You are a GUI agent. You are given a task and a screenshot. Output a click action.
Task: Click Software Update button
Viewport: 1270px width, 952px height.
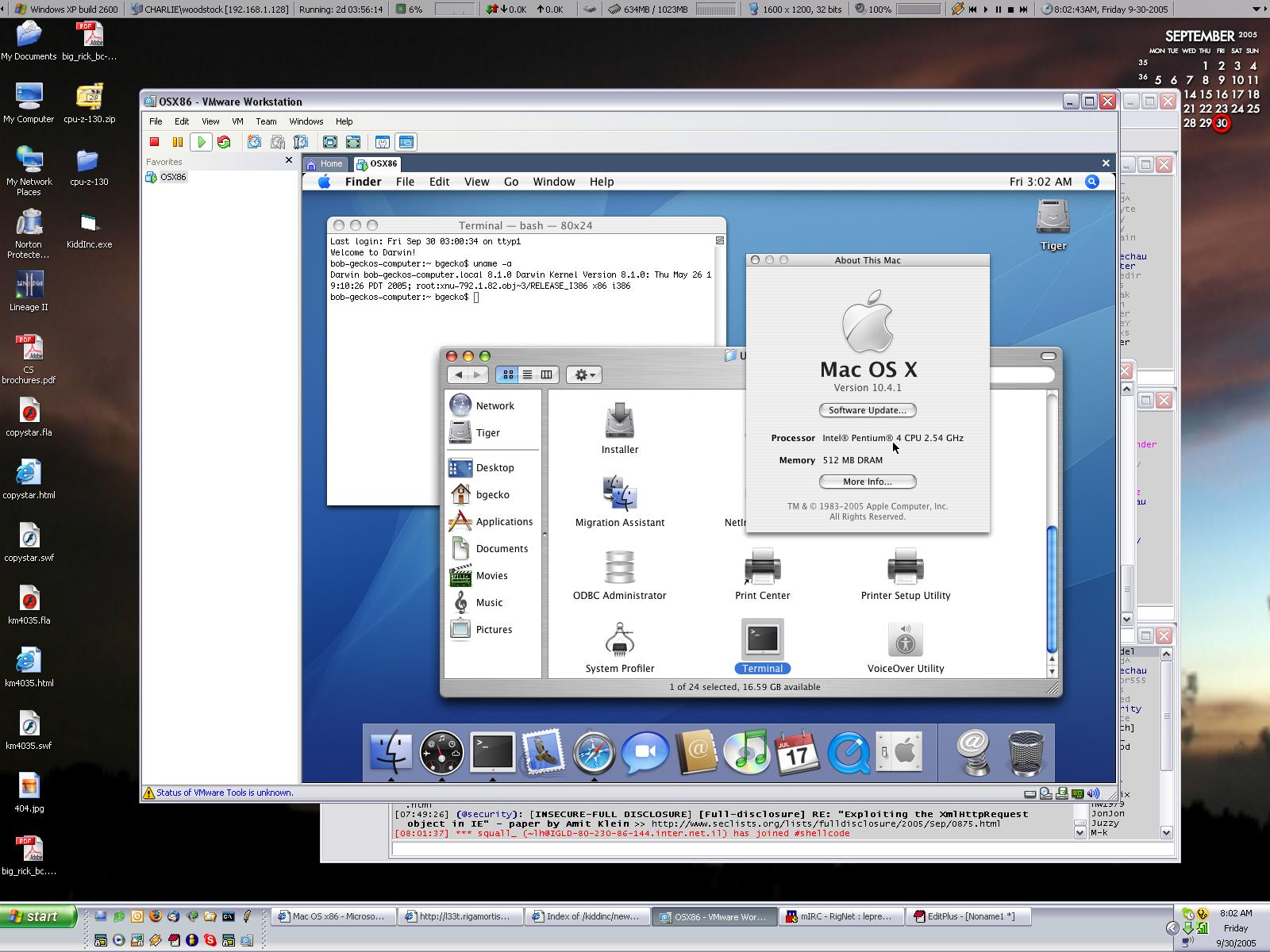point(868,410)
